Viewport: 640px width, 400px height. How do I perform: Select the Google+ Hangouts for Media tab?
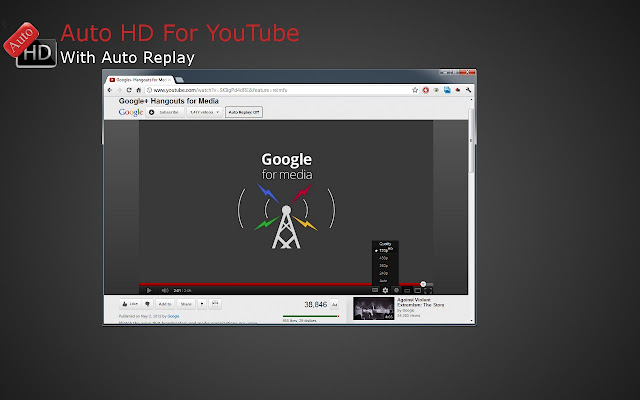coord(141,80)
